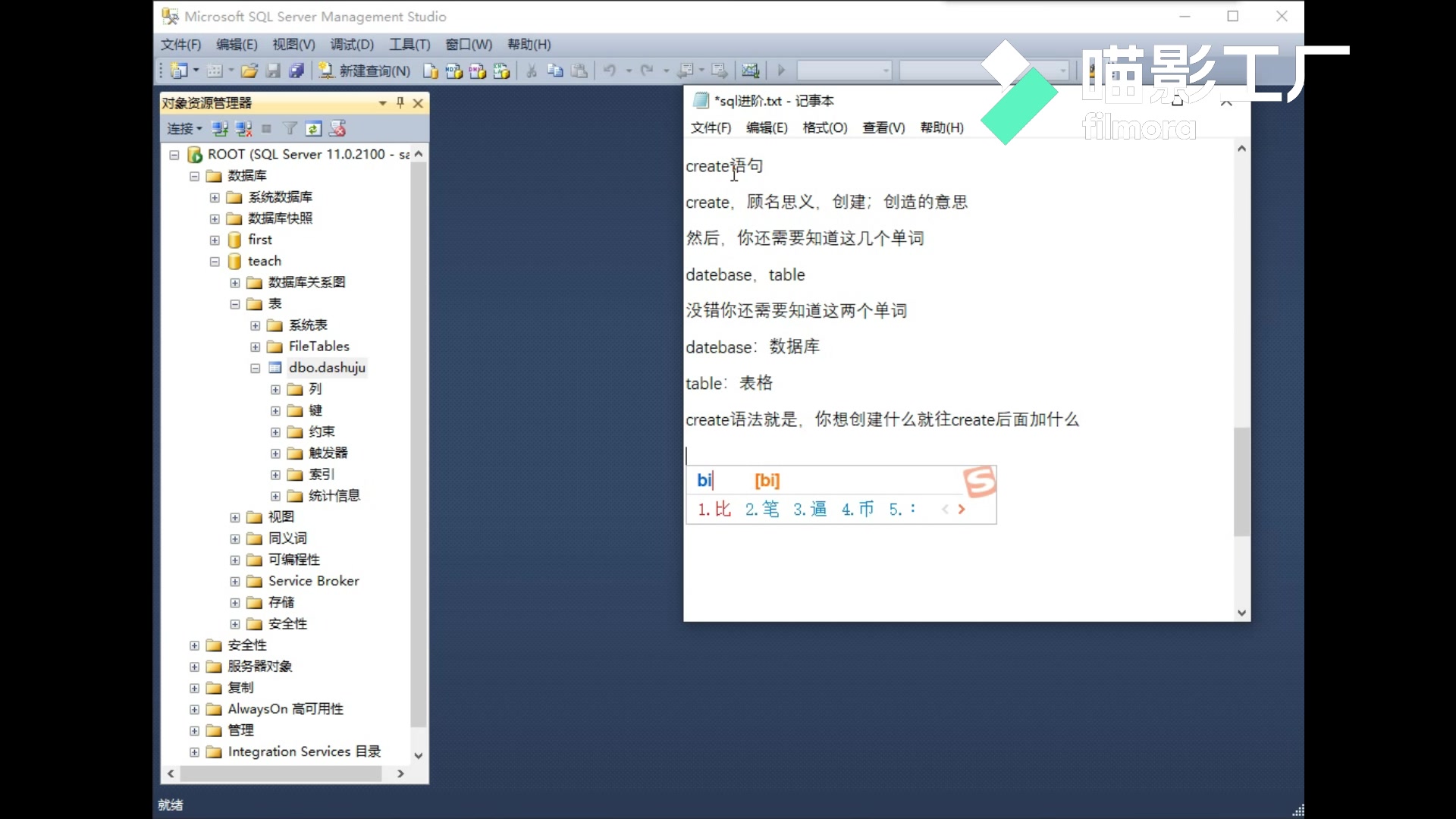This screenshot has width=1456, height=819.
Task: Select the FileTables tree item
Action: [318, 347]
